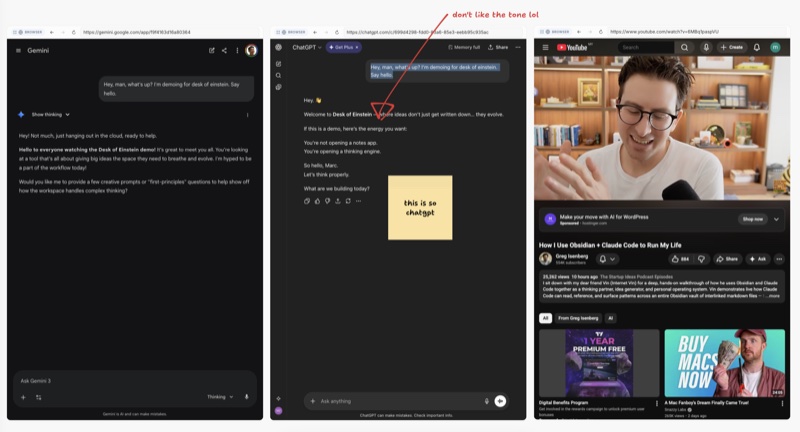
Task: Dismiss the Get Plus pill with X
Action: [x=357, y=47]
